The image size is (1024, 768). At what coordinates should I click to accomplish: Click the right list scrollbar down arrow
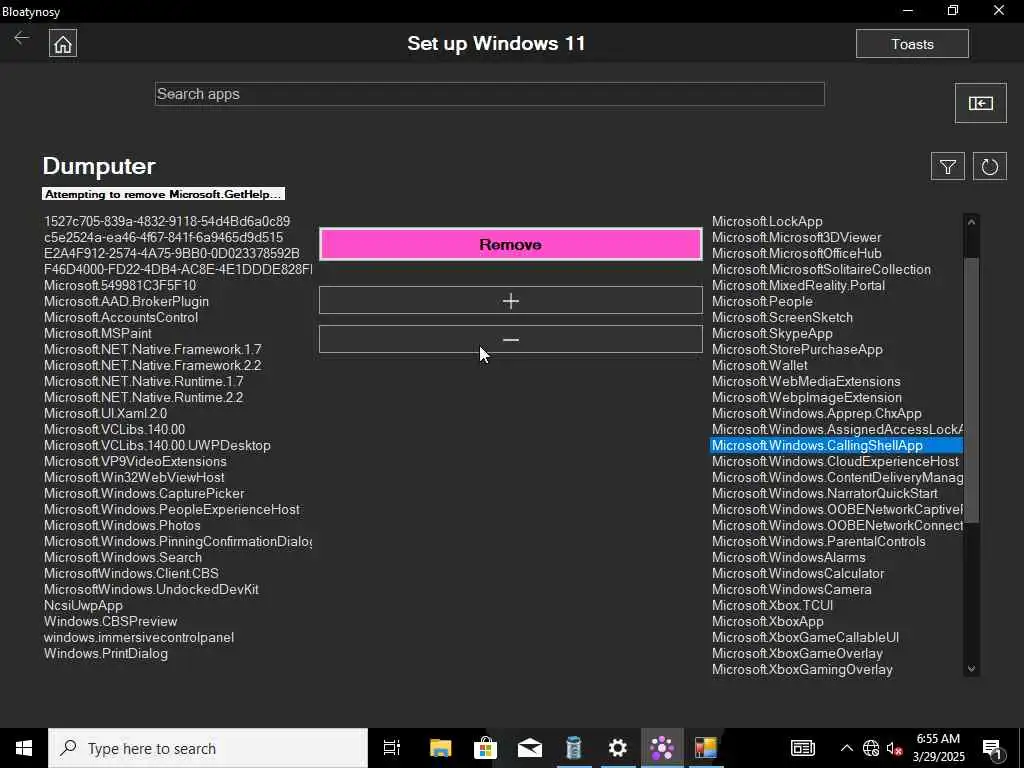[971, 669]
